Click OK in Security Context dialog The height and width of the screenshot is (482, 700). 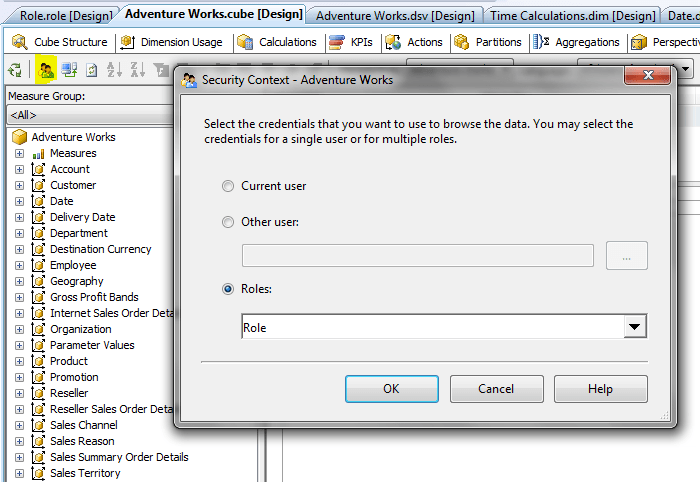[392, 389]
